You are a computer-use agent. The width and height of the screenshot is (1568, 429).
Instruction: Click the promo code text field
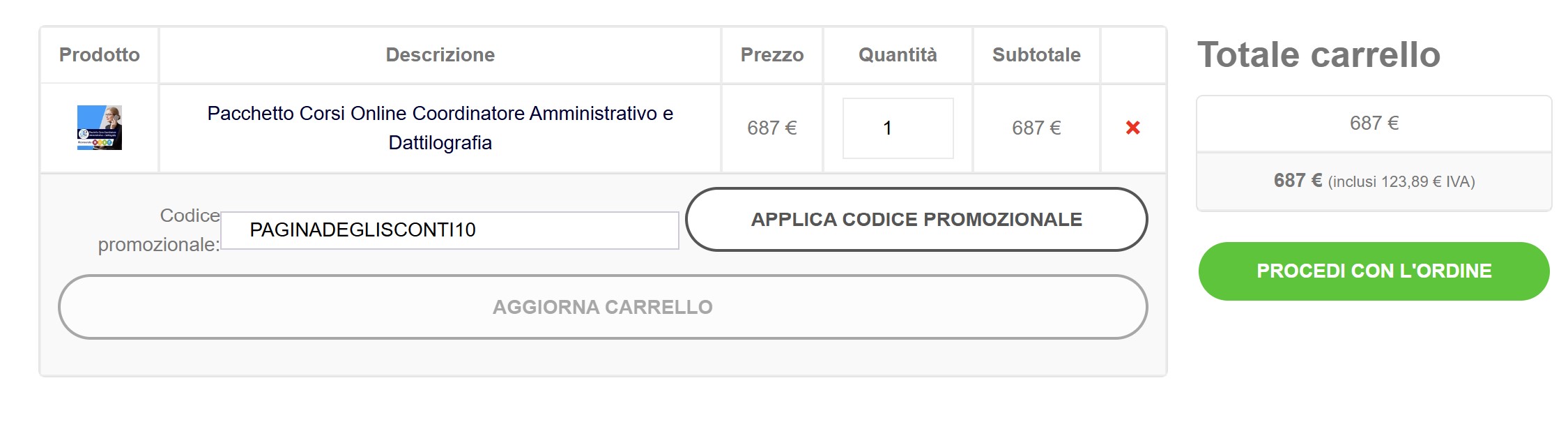[449, 230]
